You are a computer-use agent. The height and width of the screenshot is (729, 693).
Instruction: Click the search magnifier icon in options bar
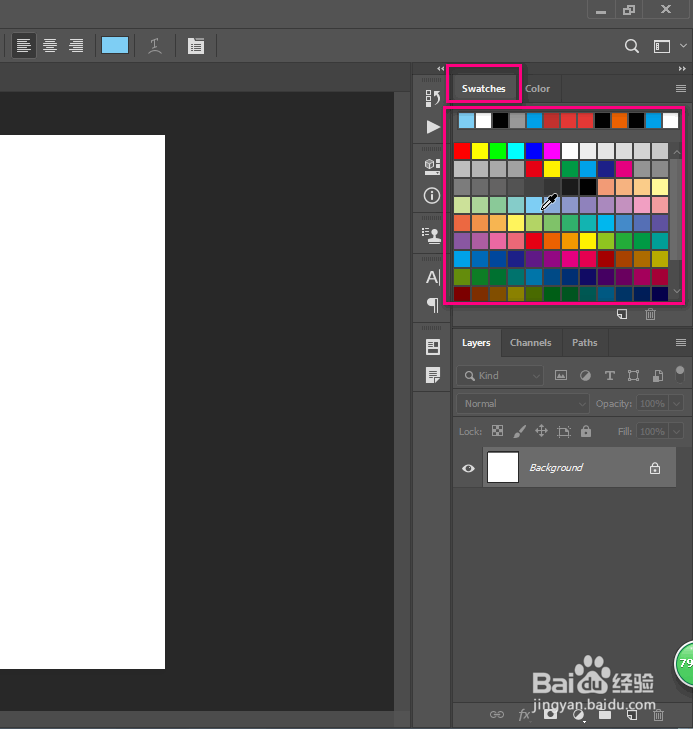point(632,46)
